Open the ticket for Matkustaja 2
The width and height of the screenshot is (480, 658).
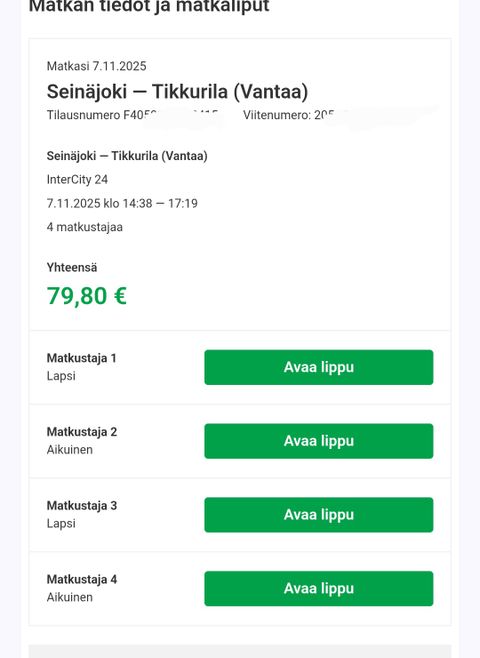pyautogui.click(x=318, y=441)
